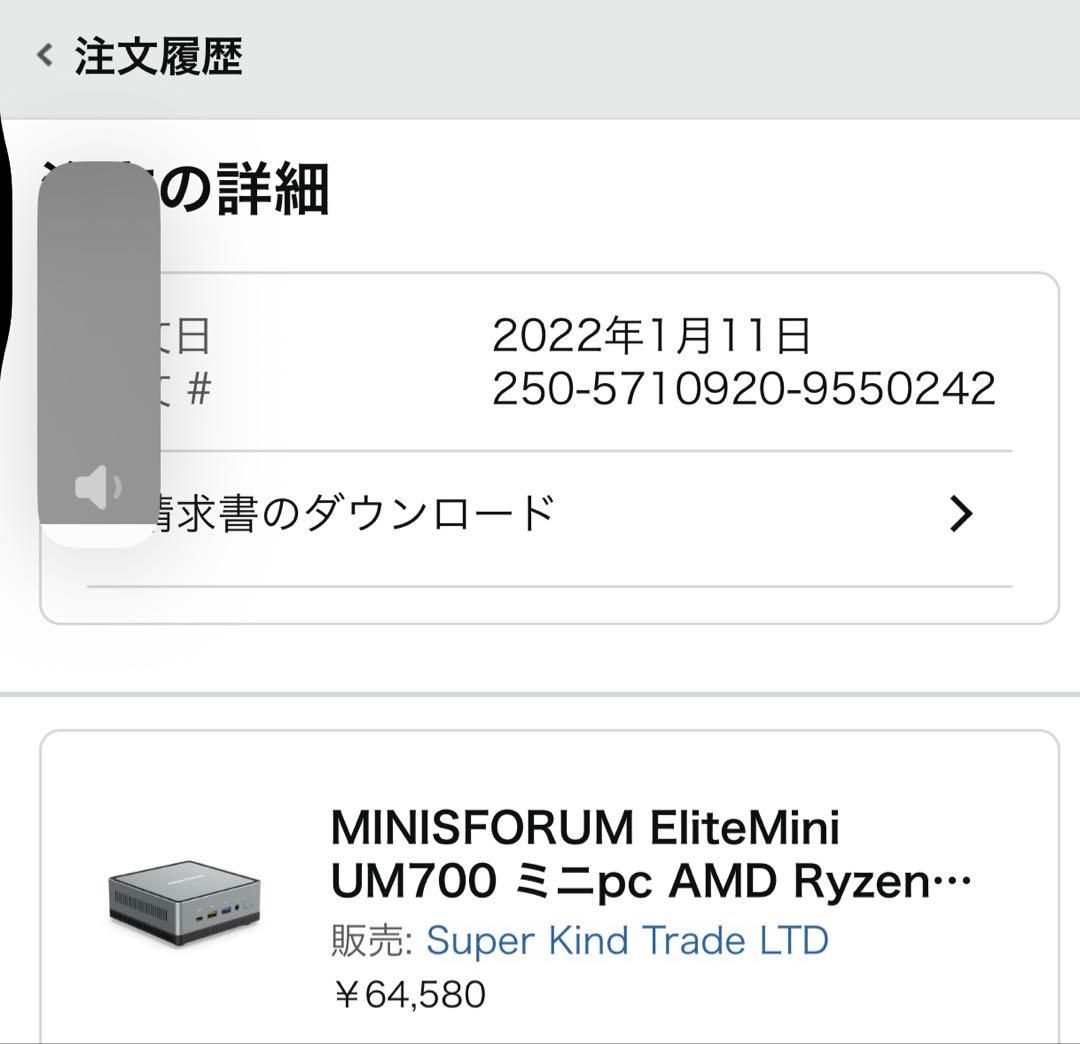The image size is (1080, 1044).
Task: Tap order number 250-5710920-9550242
Action: 745,386
